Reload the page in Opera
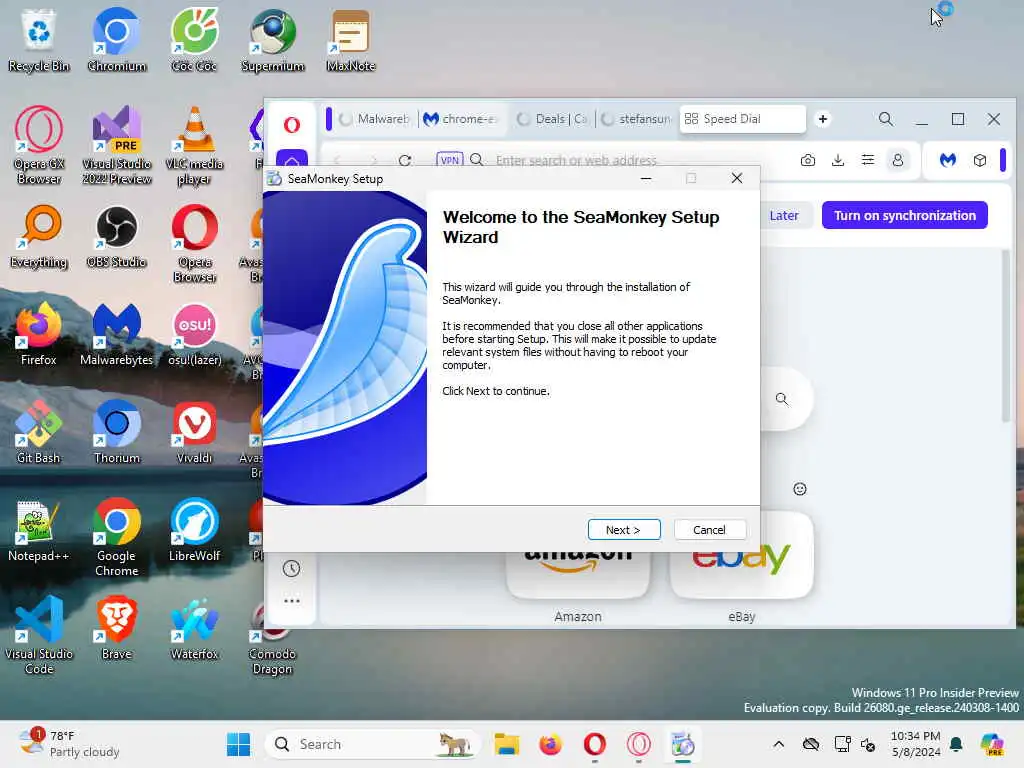This screenshot has height=768, width=1024. coord(405,160)
